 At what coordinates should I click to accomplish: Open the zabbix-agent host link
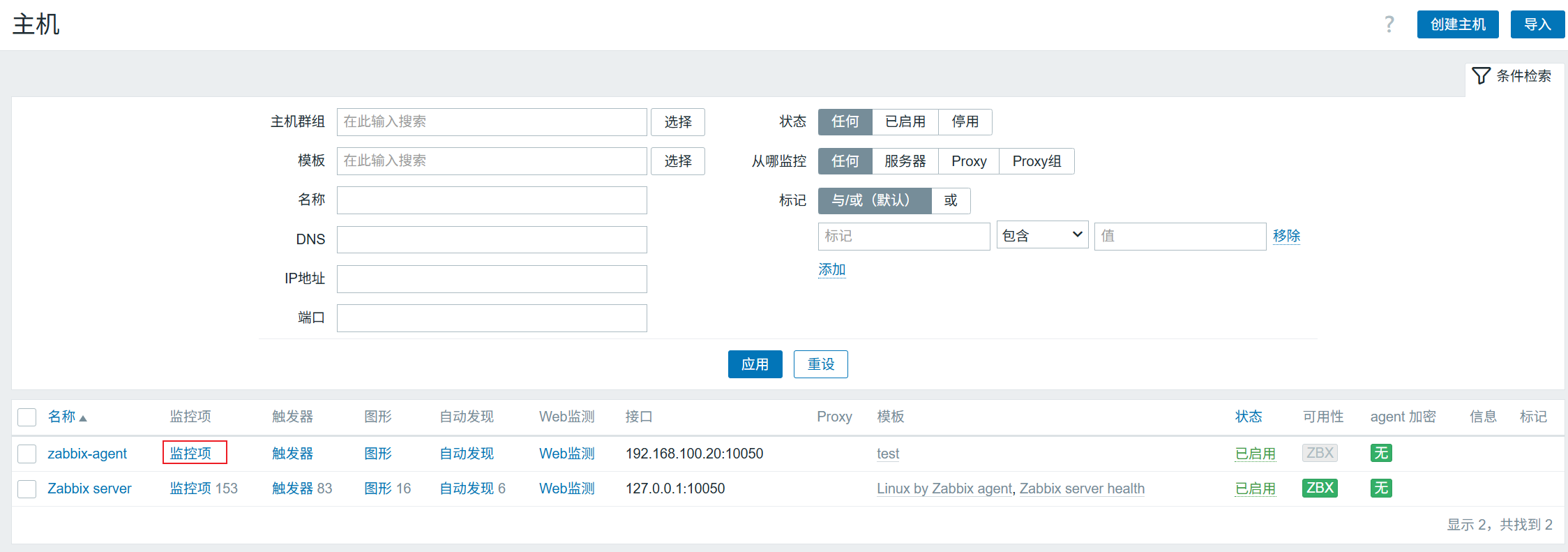87,454
